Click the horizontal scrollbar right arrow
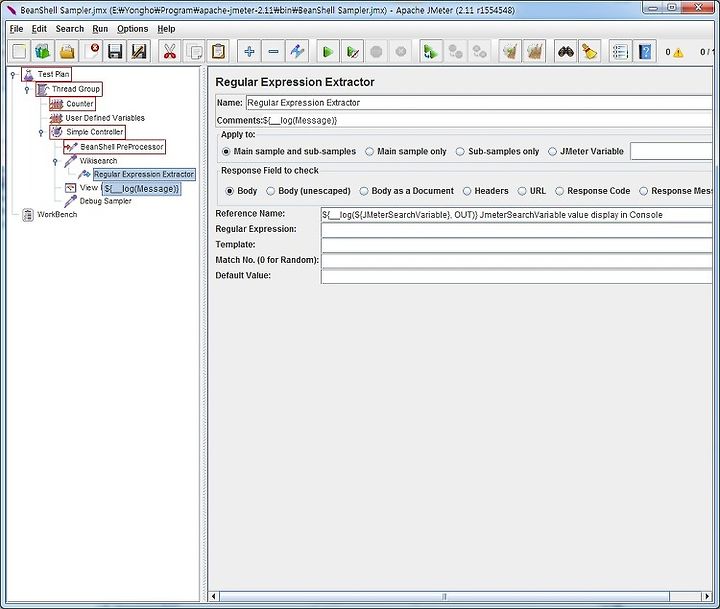The height and width of the screenshot is (609, 720). tap(707, 596)
